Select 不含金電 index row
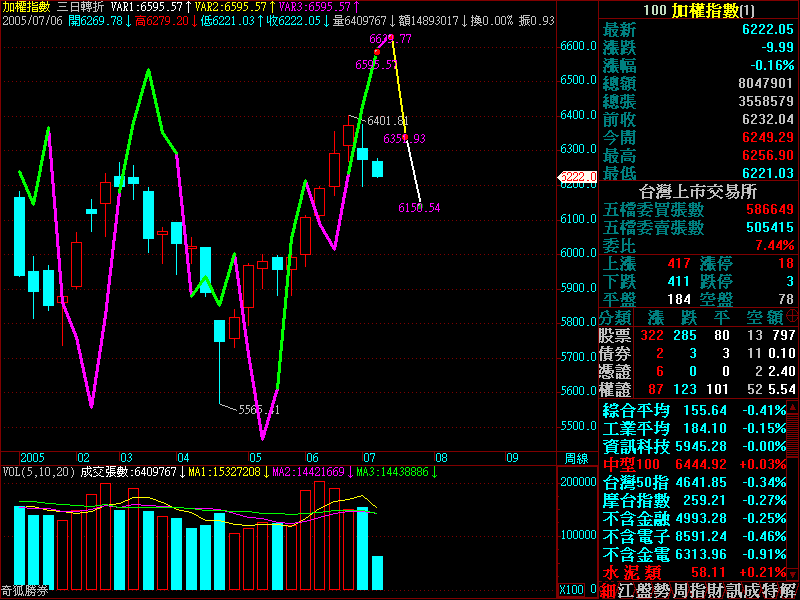Screen dimensions: 800x600 [x=693, y=554]
